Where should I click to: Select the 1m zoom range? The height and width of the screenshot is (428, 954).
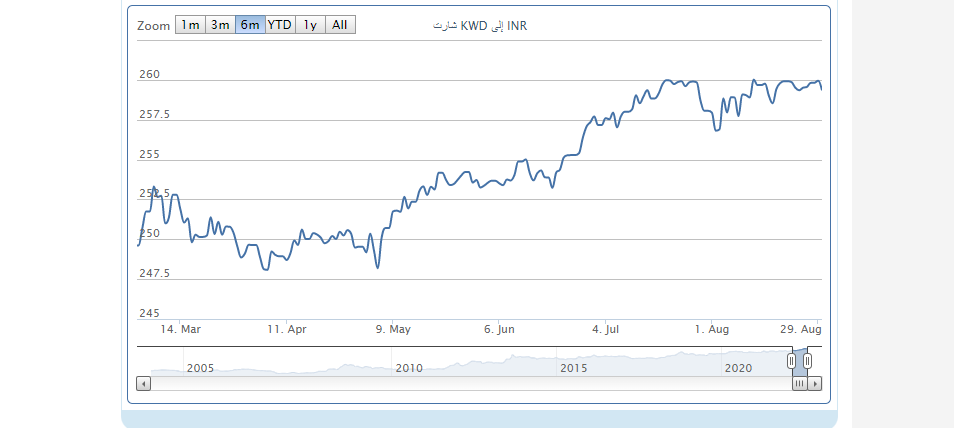190,25
